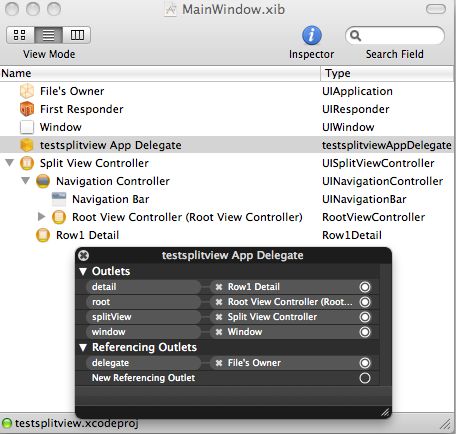Collapse the Referencing Outlets section
456x434 pixels.
pos(83,347)
